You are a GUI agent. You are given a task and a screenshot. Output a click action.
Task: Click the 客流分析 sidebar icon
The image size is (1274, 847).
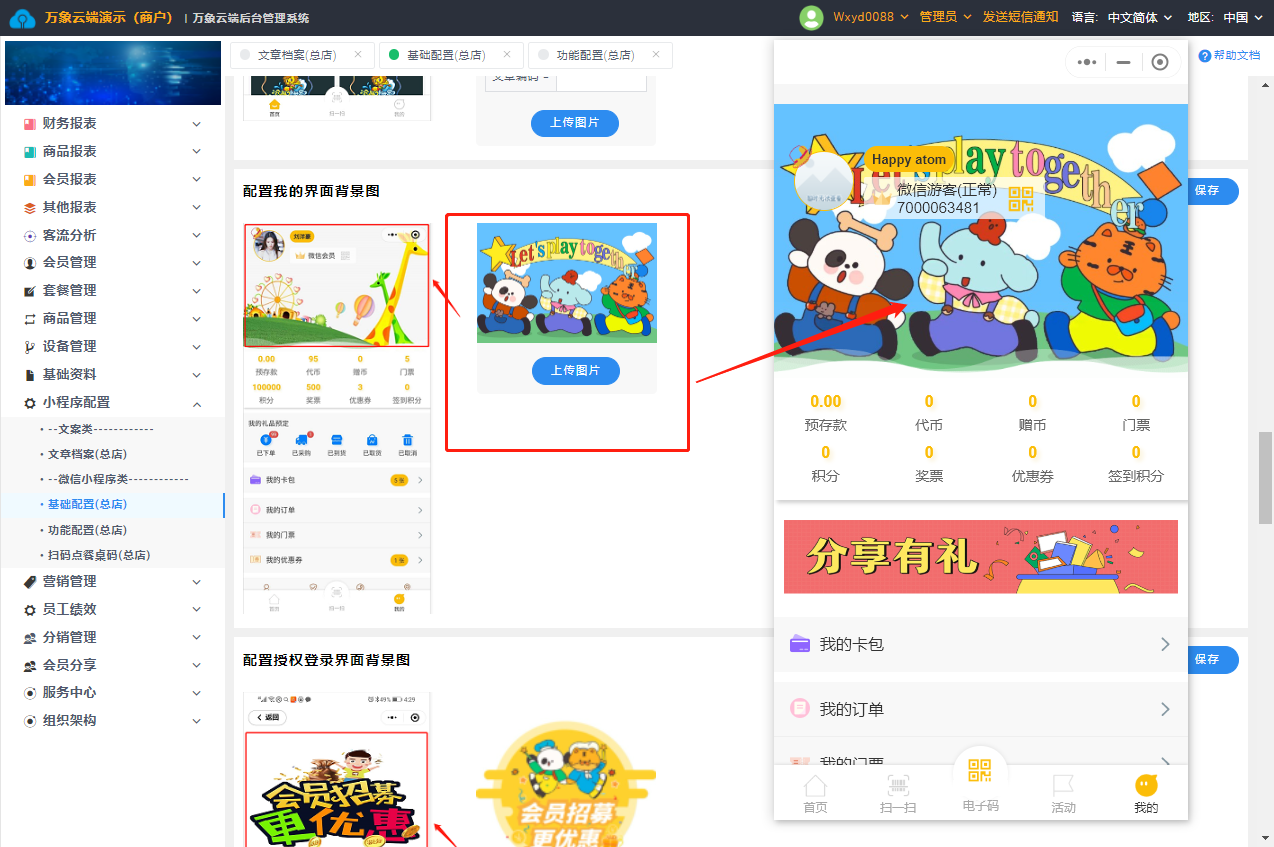click(30, 236)
